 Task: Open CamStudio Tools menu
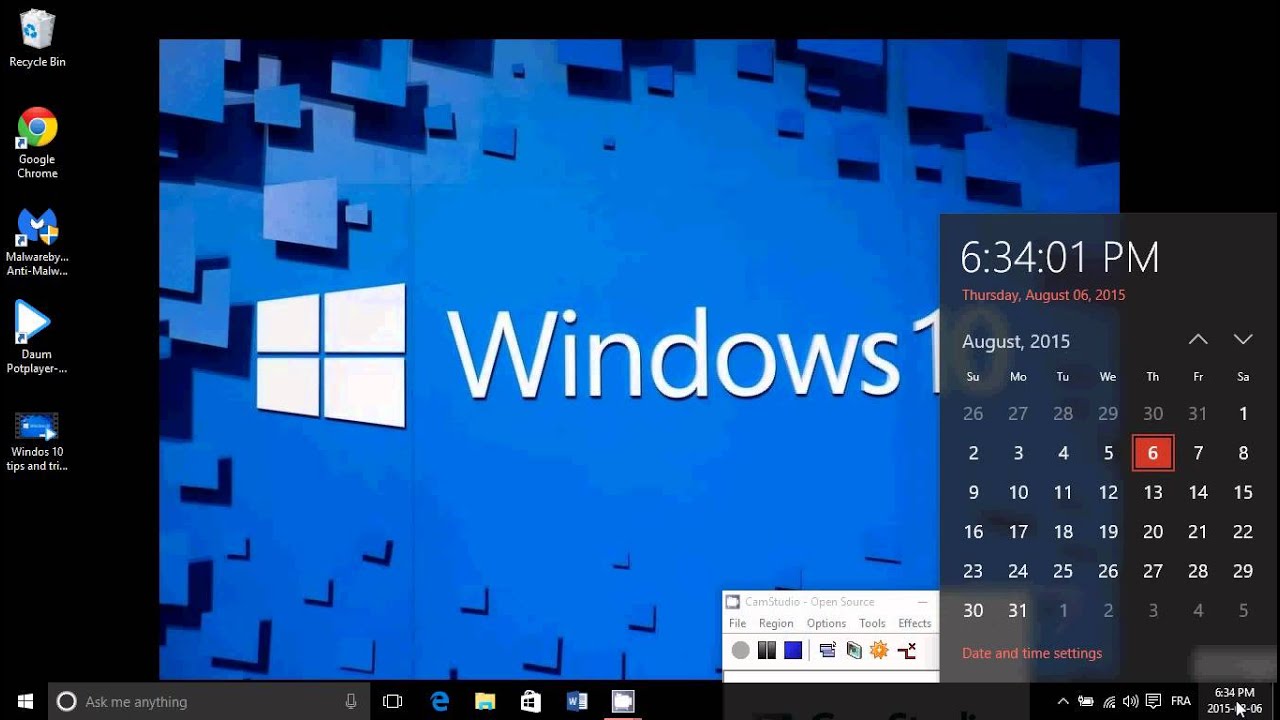pos(872,623)
